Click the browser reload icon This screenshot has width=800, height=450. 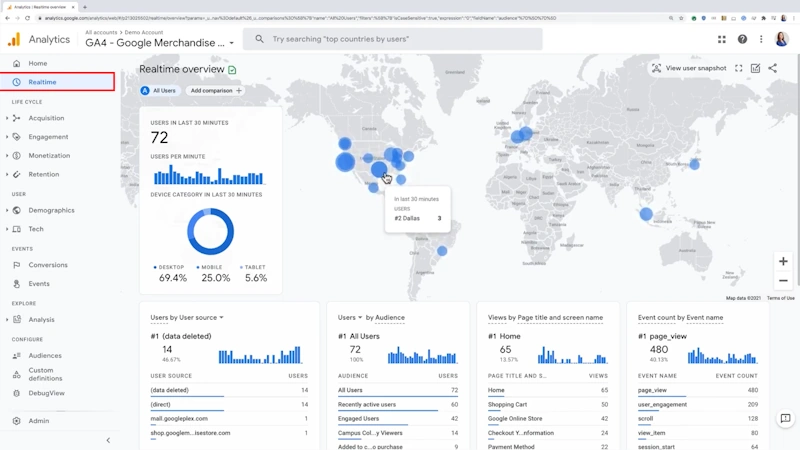point(28,18)
